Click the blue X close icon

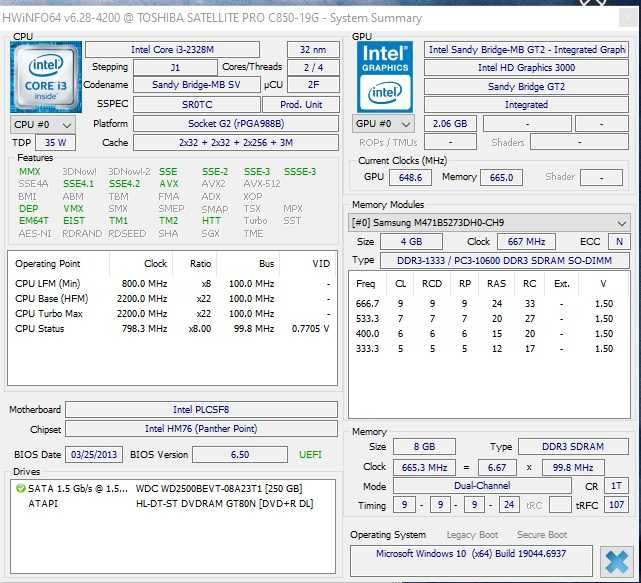point(616,561)
